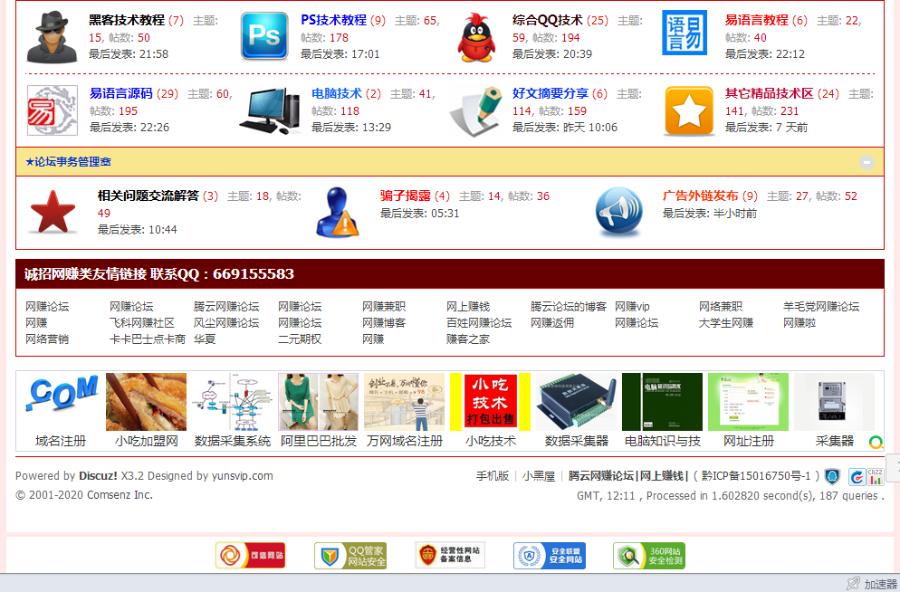Click the blue C statistics icon in footer
900x592 pixels.
pos(856,477)
